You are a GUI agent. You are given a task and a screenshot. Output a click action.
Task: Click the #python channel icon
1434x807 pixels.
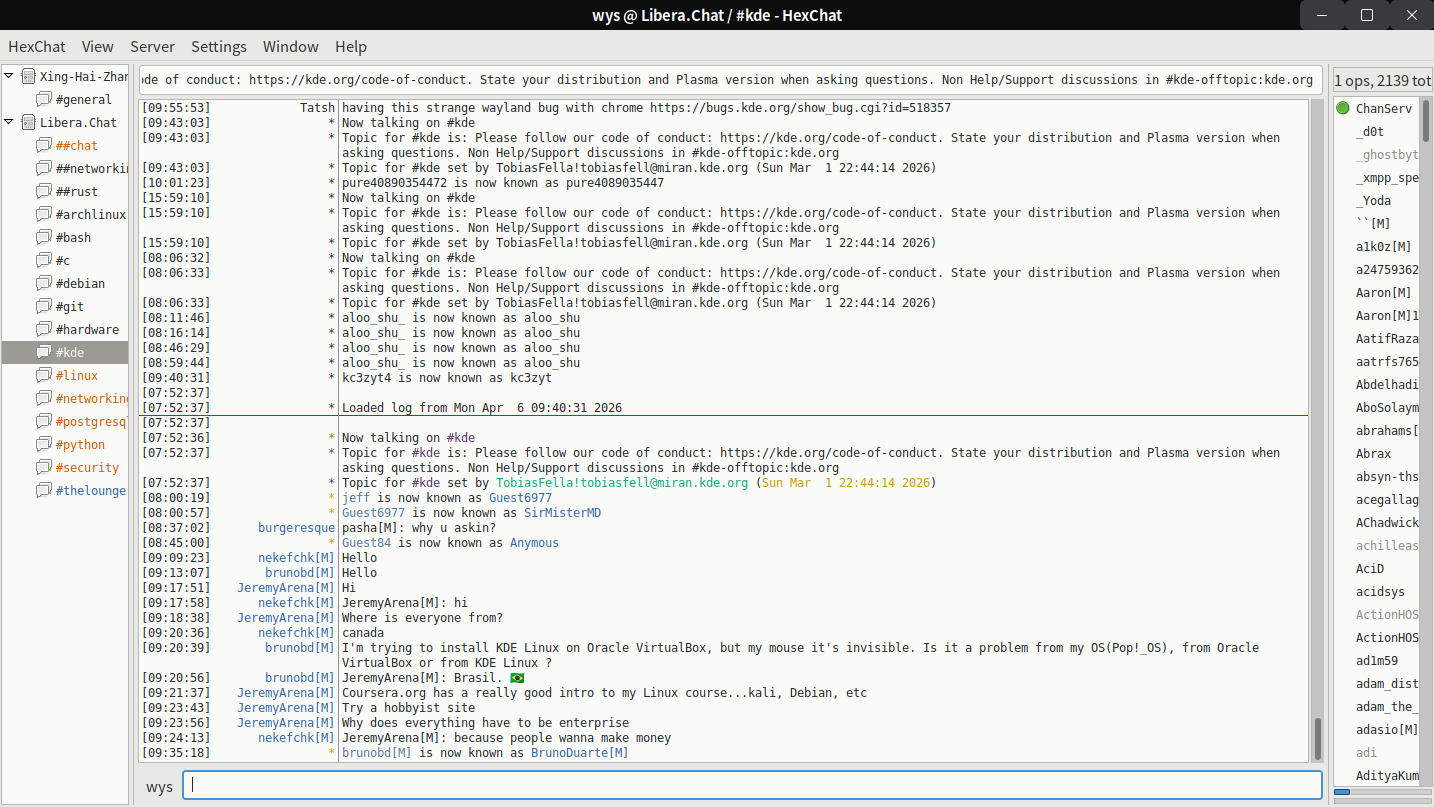click(x=43, y=444)
